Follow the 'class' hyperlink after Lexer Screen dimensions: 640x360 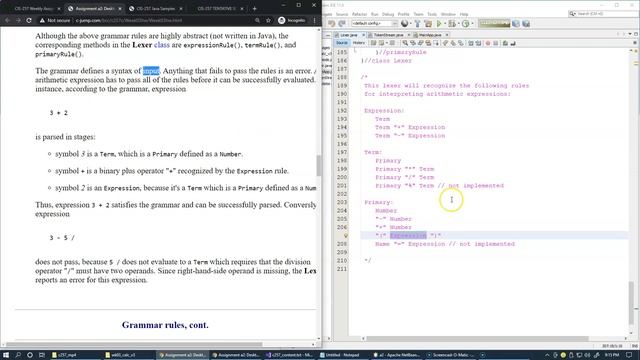[162, 45]
